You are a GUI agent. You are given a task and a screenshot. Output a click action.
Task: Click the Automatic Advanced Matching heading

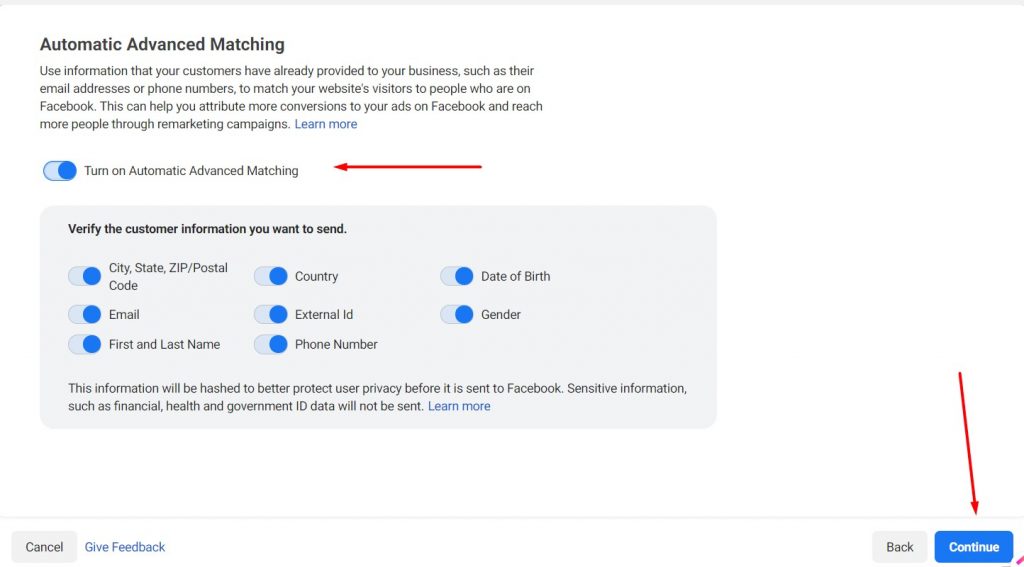162,45
